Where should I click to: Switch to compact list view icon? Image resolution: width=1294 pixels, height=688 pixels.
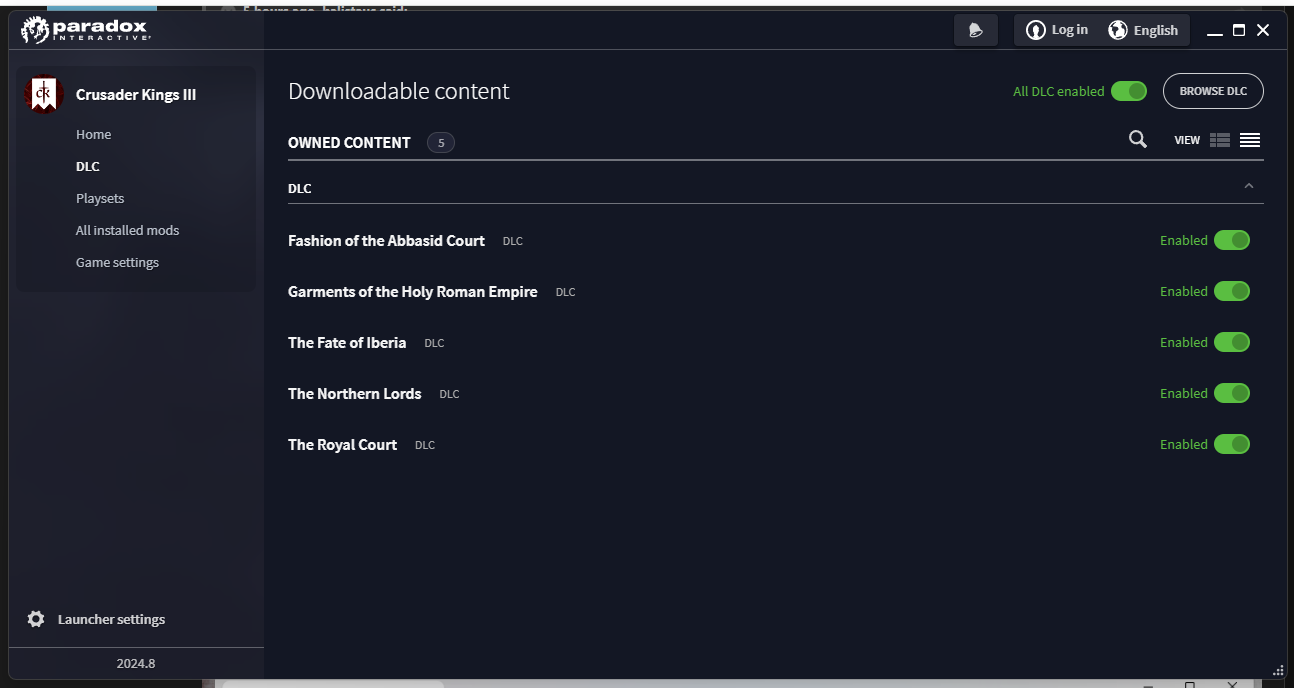pos(1250,140)
